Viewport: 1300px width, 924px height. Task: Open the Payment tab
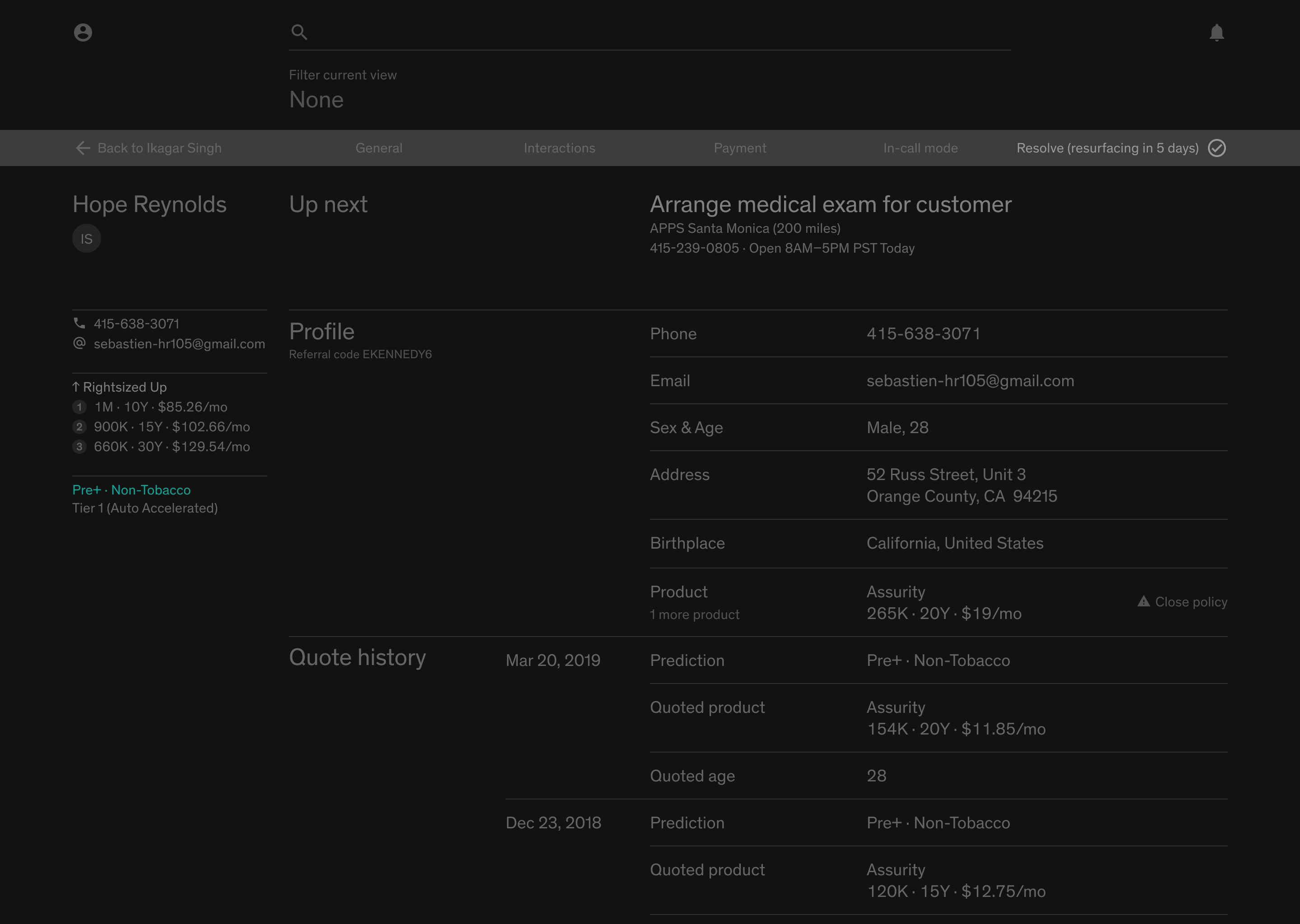point(740,148)
